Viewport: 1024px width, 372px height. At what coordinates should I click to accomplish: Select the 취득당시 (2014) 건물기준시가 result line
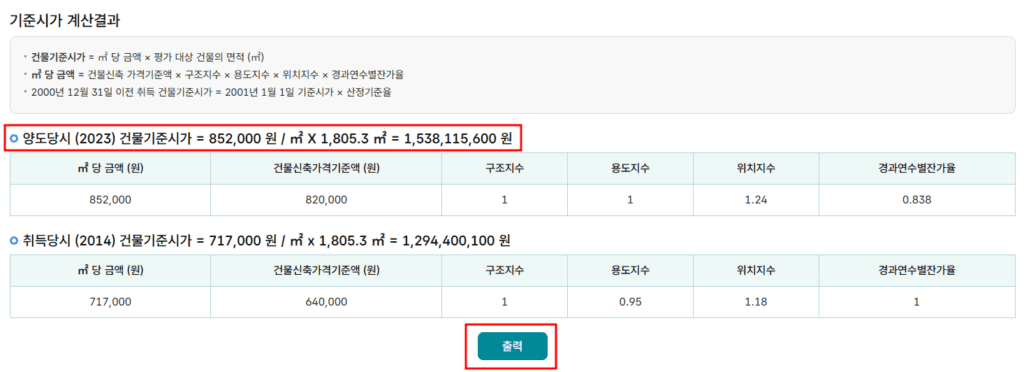[266, 241]
